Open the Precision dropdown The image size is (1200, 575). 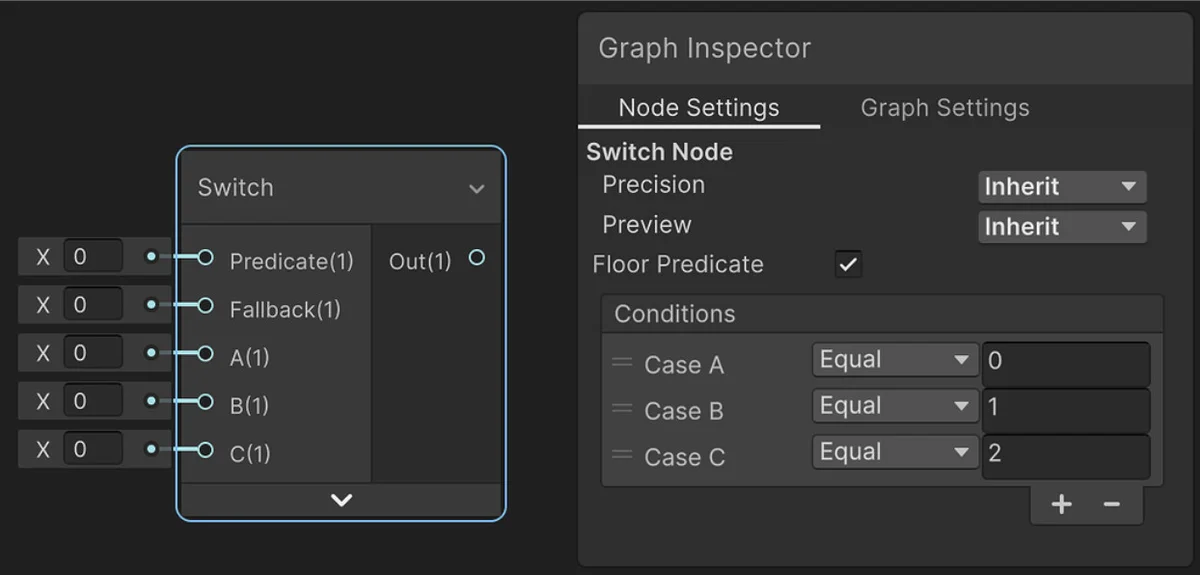pos(1062,187)
